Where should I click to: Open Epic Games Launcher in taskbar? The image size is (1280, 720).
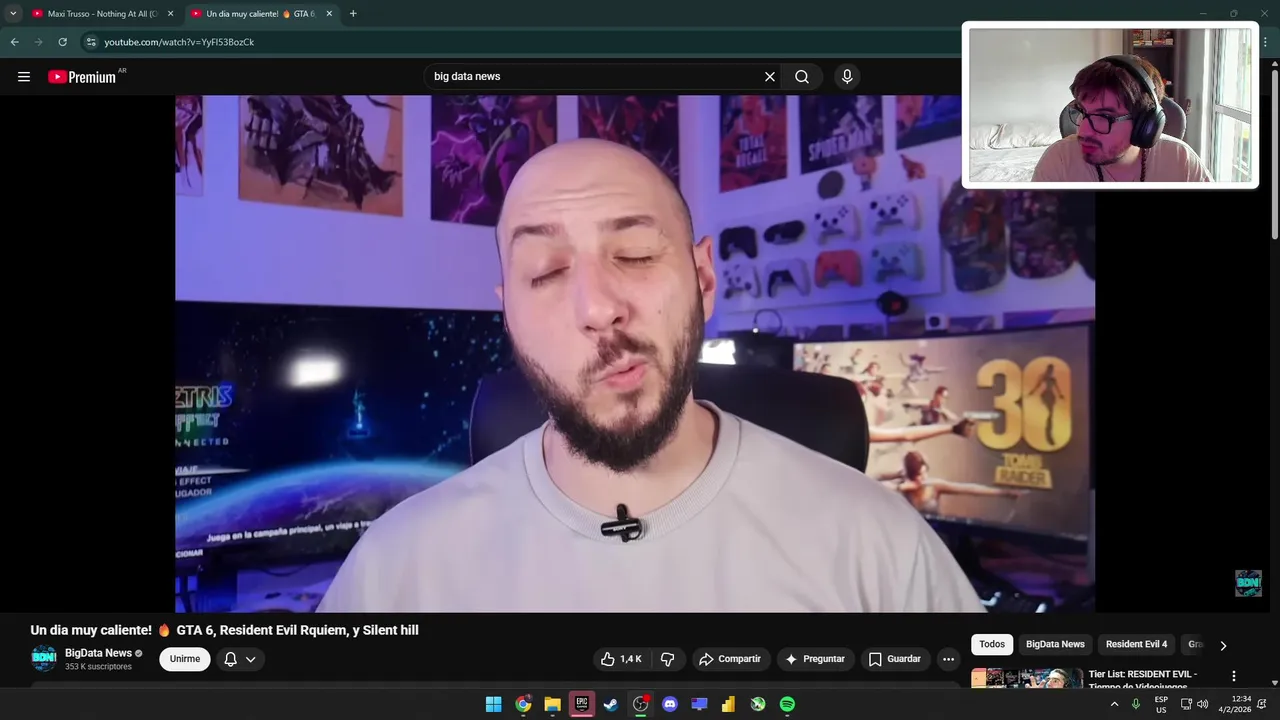(x=582, y=704)
